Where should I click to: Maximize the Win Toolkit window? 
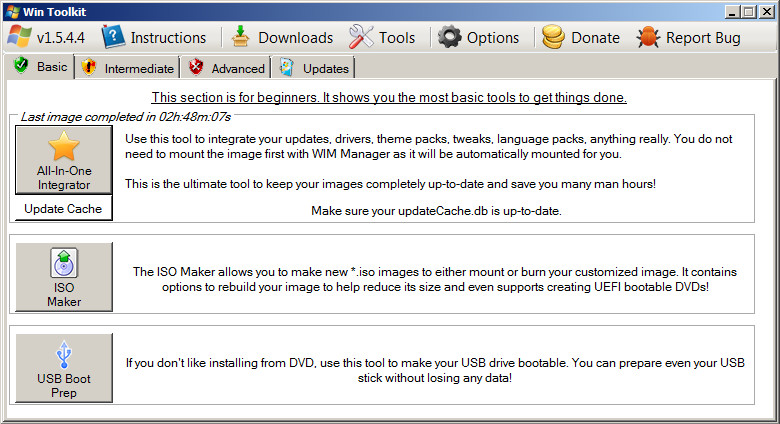[748, 11]
